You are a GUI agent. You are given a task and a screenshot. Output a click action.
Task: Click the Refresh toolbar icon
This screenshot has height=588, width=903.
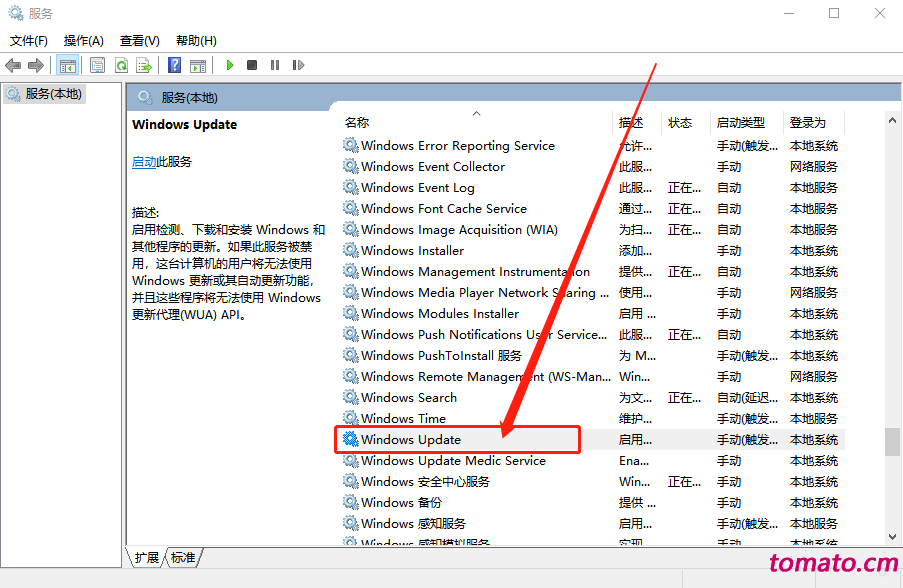pos(121,65)
